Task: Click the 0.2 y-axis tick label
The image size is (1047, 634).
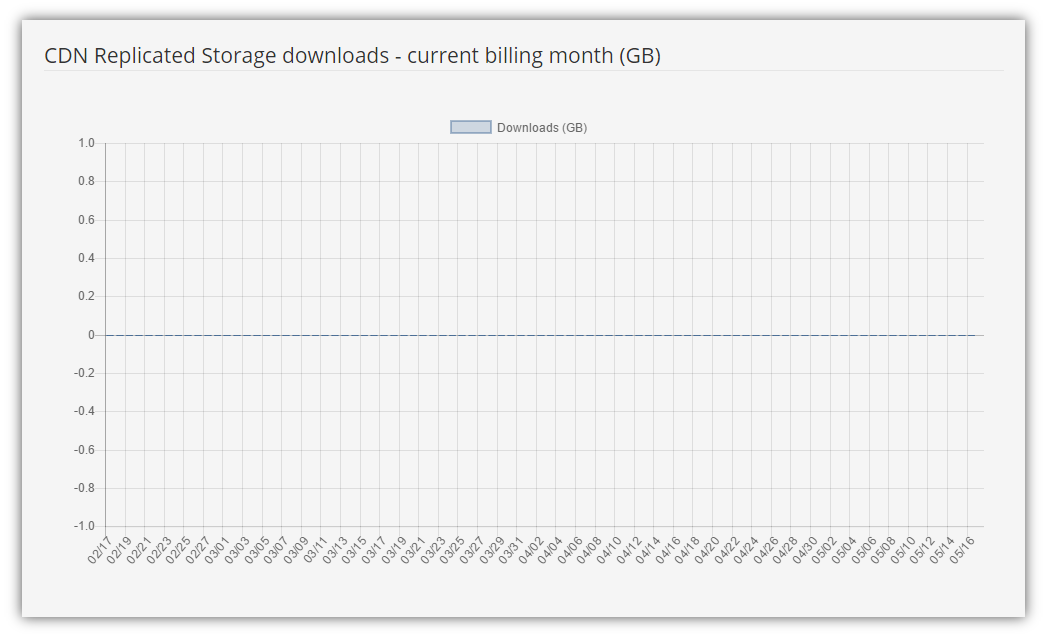Action: coord(86,296)
